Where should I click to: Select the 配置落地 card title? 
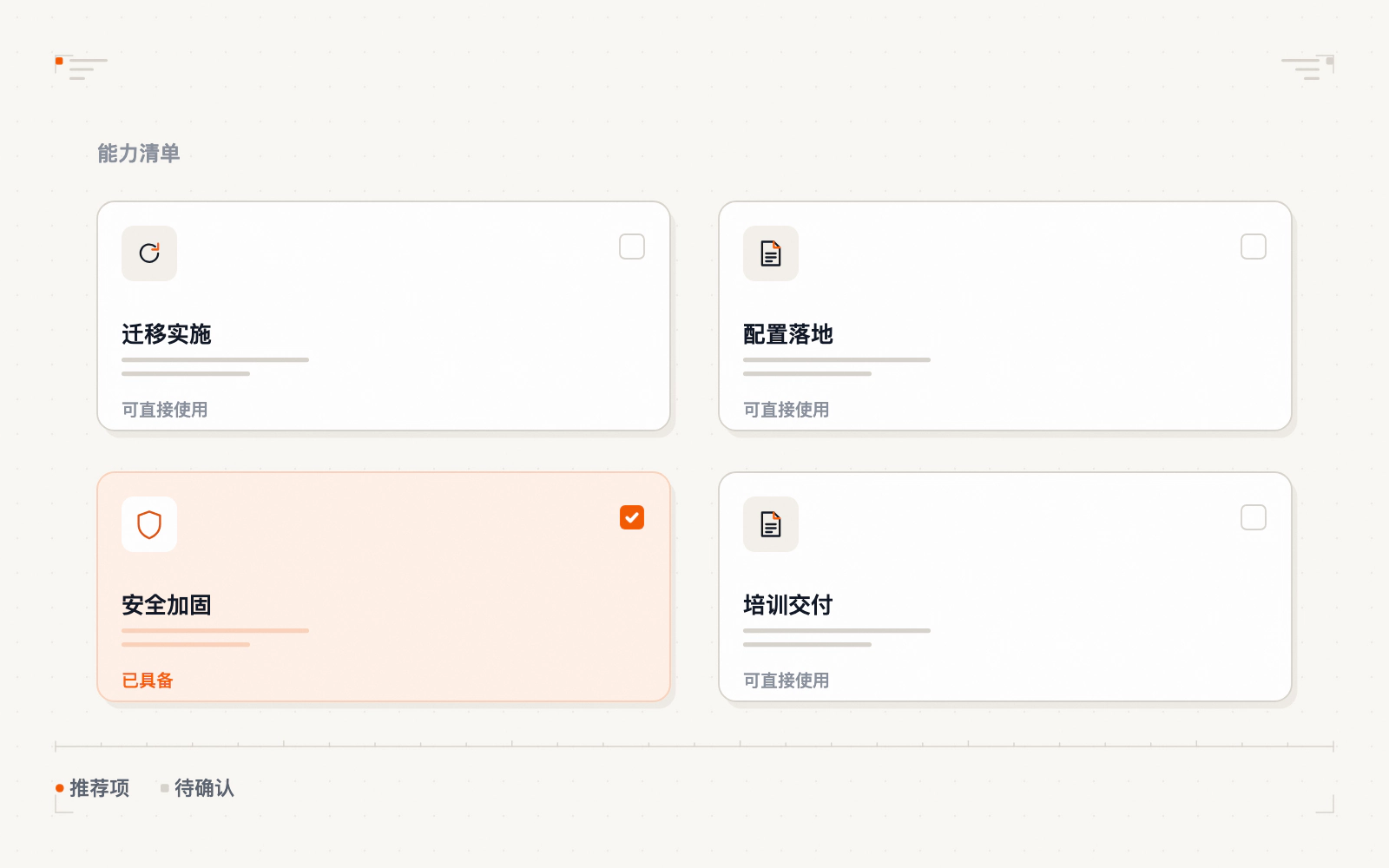[788, 334]
